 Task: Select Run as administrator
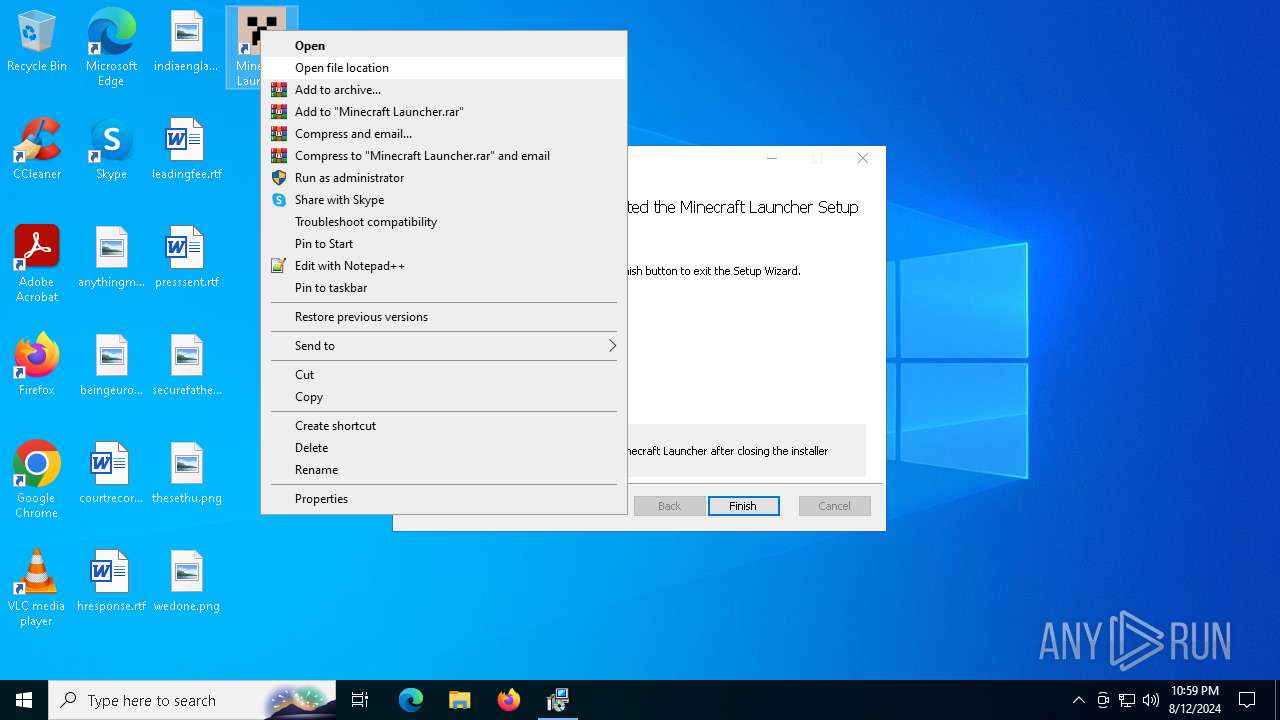[x=444, y=178]
